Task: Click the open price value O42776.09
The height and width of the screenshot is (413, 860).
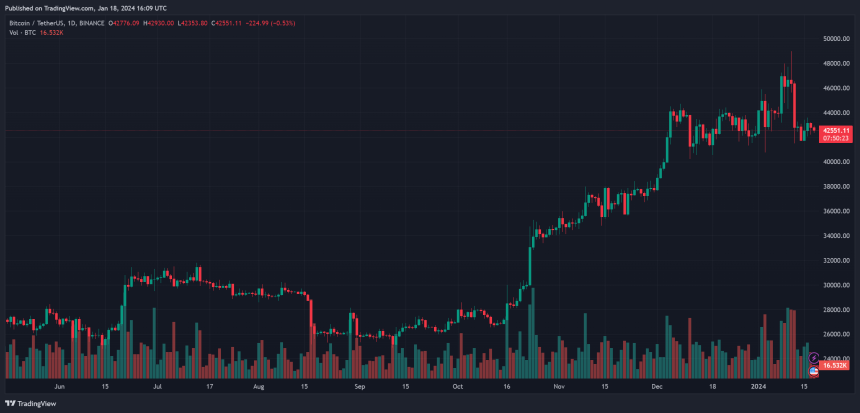Action: point(125,23)
